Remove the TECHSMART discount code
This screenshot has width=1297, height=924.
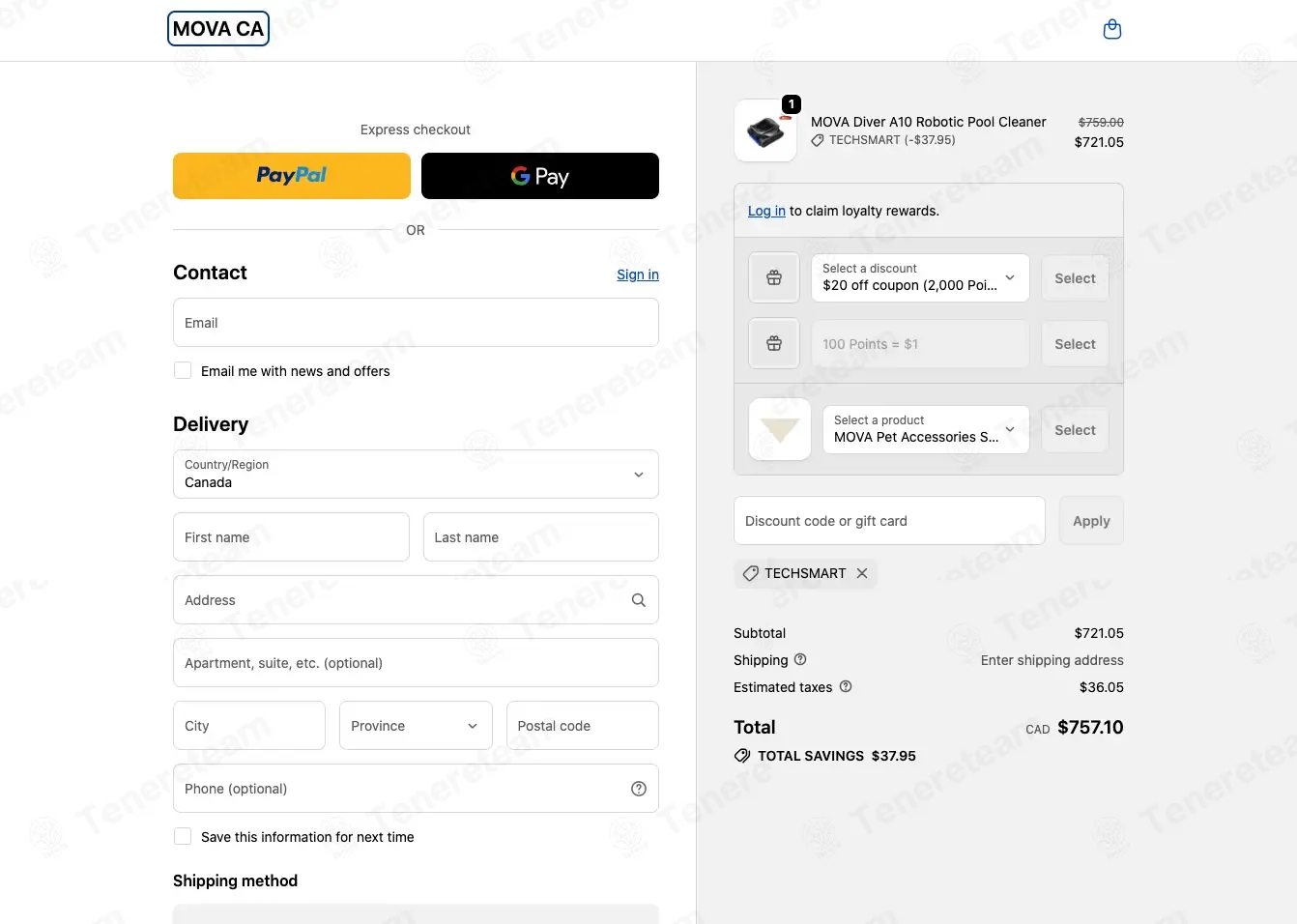pyautogui.click(x=862, y=573)
